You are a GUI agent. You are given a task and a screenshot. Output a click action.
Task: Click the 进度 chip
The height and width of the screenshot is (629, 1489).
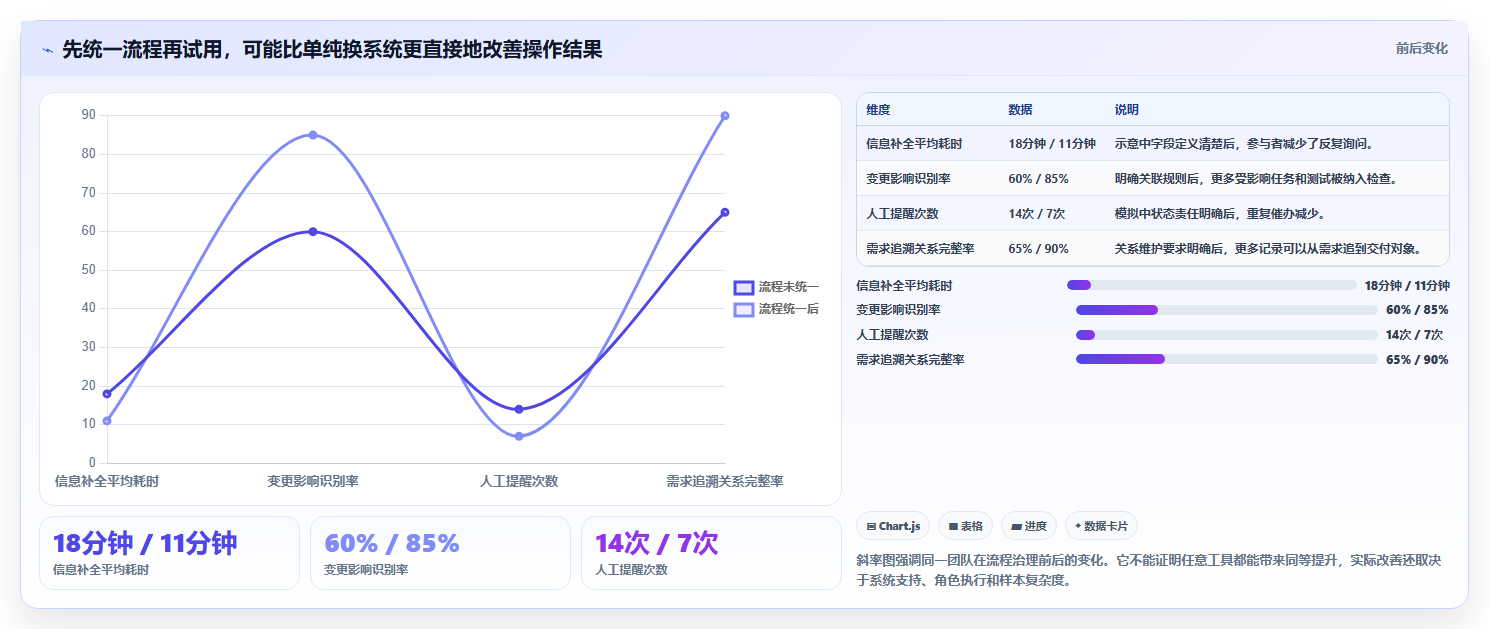[1029, 526]
